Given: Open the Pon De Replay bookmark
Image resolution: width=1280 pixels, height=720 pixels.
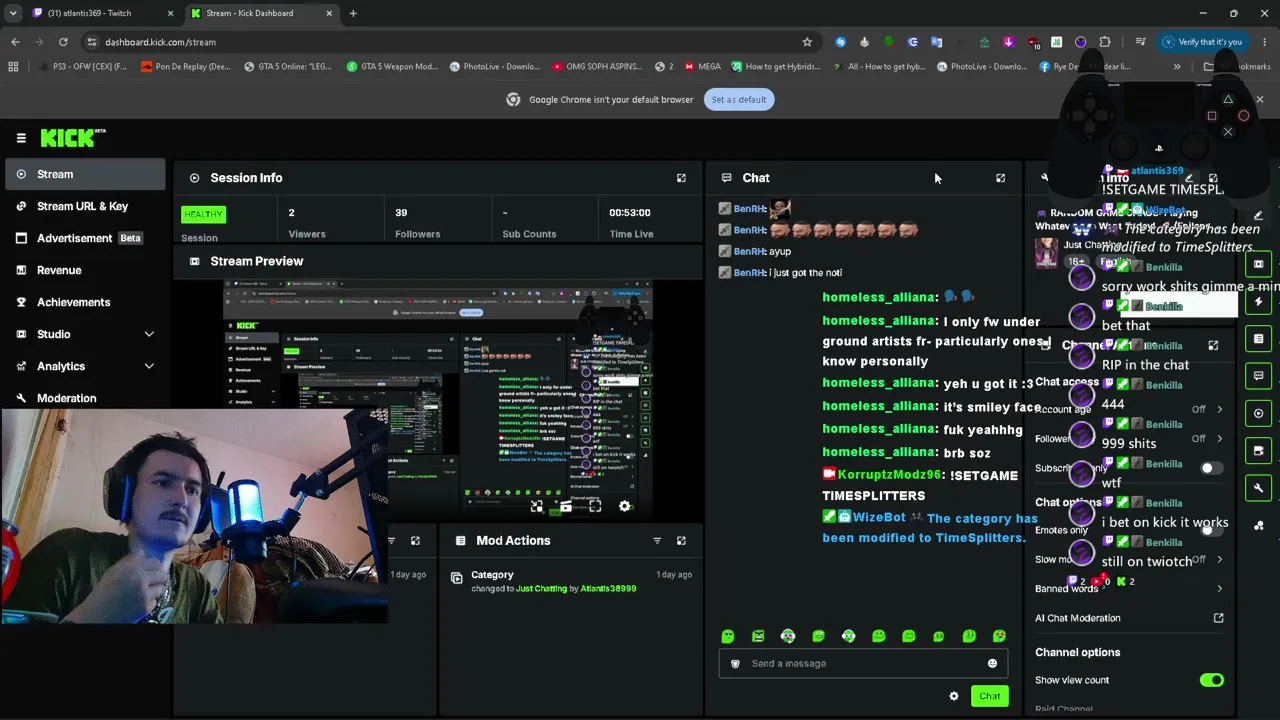Looking at the screenshot, I should coord(186,67).
